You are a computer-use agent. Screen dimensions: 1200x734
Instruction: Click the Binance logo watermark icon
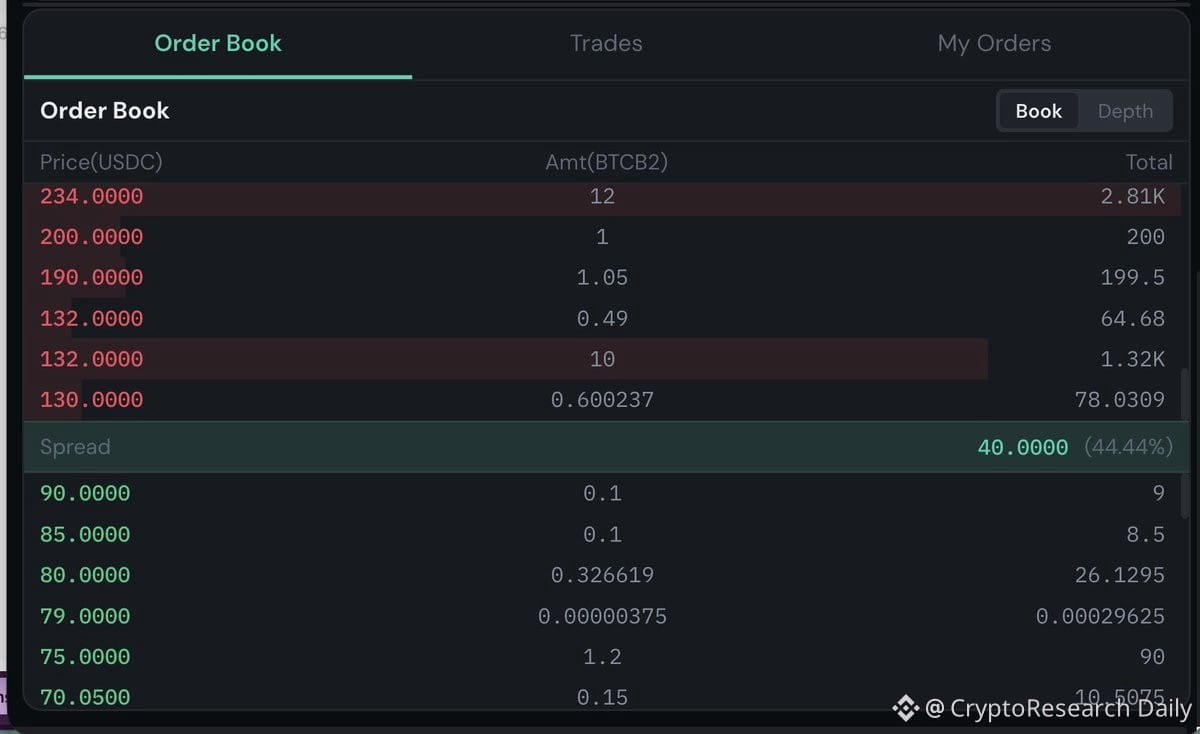[905, 708]
